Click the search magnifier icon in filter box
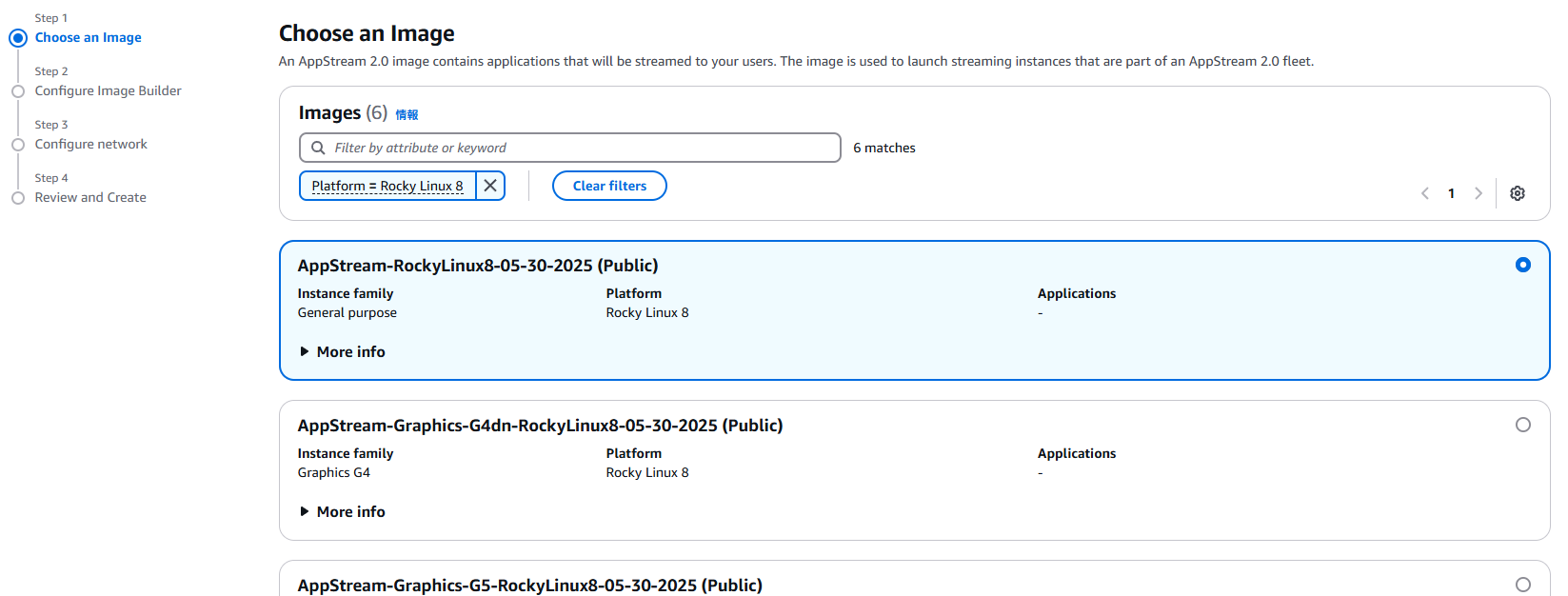The height and width of the screenshot is (596, 1568). (x=318, y=148)
